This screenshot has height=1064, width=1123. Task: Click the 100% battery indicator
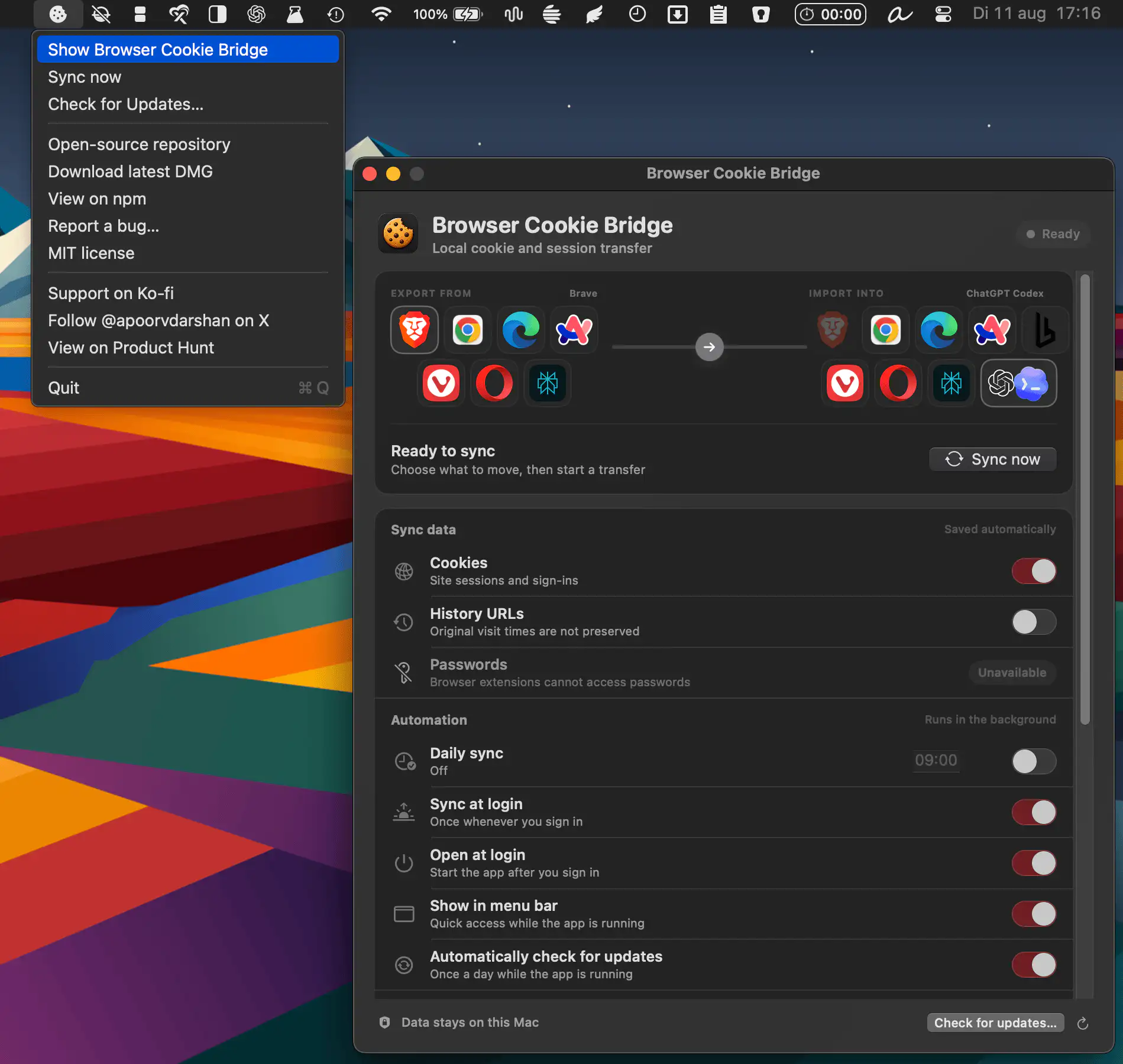pos(448,14)
